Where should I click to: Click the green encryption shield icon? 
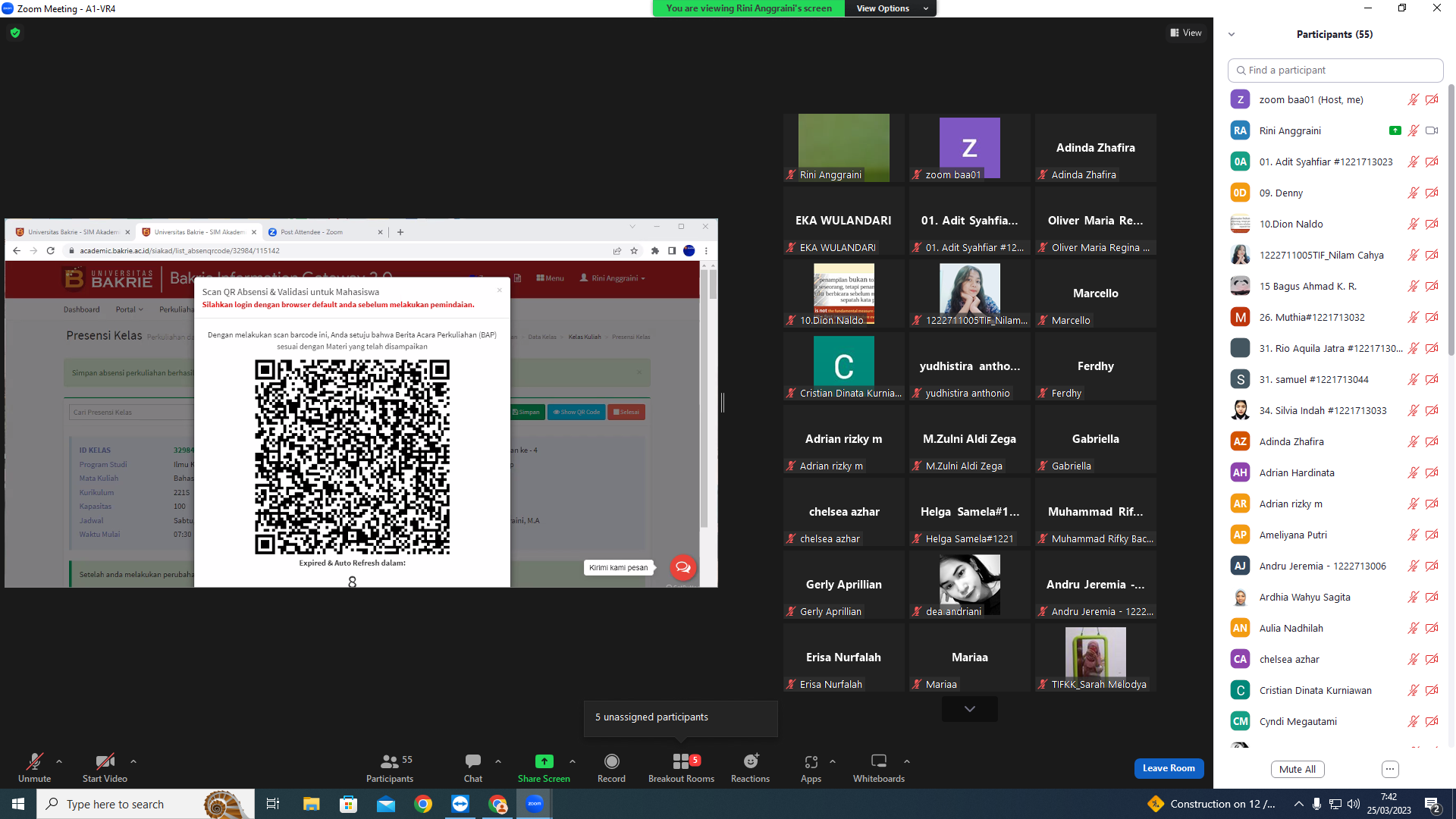pos(15,33)
